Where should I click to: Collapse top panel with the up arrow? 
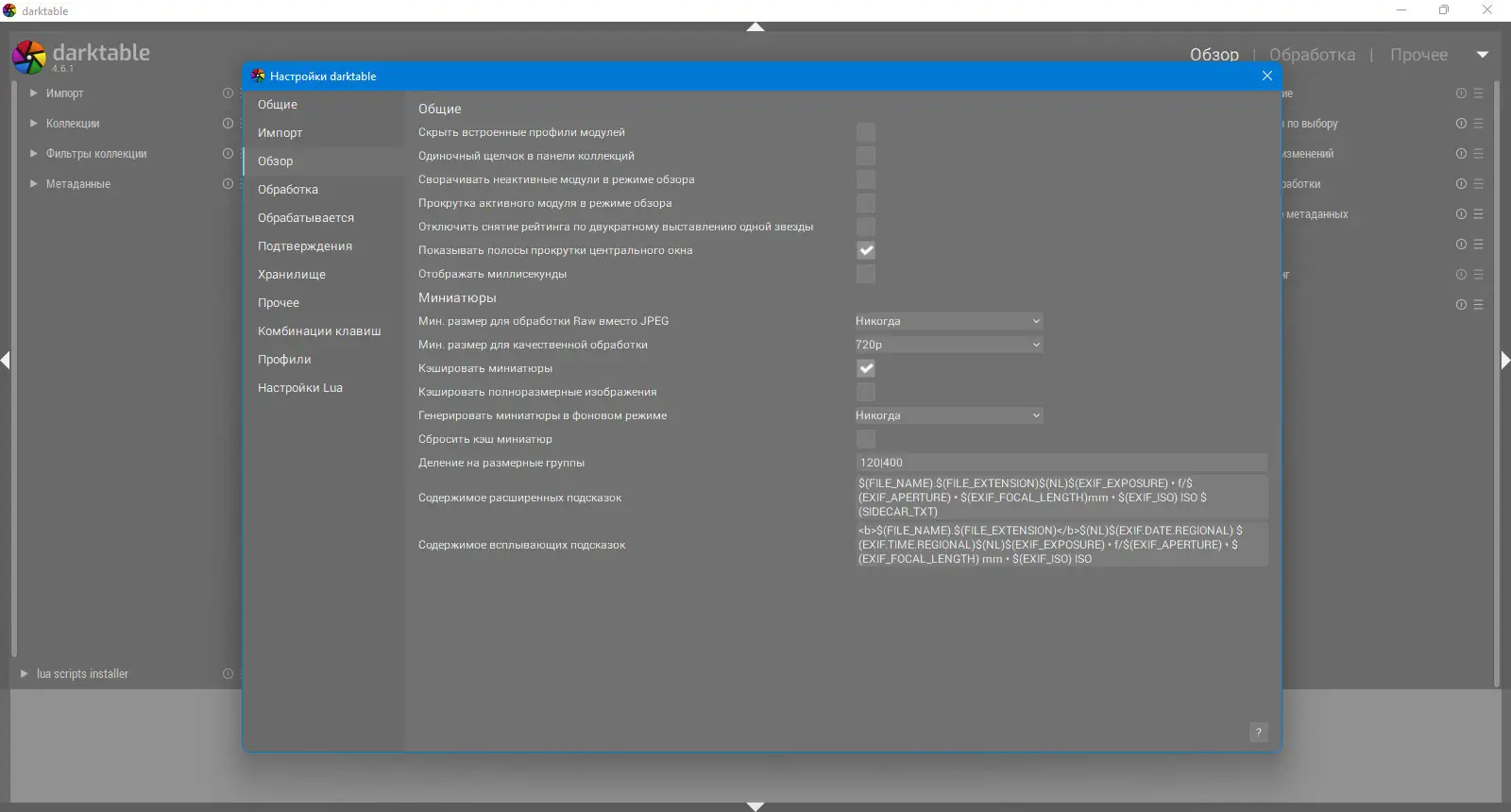[x=755, y=27]
